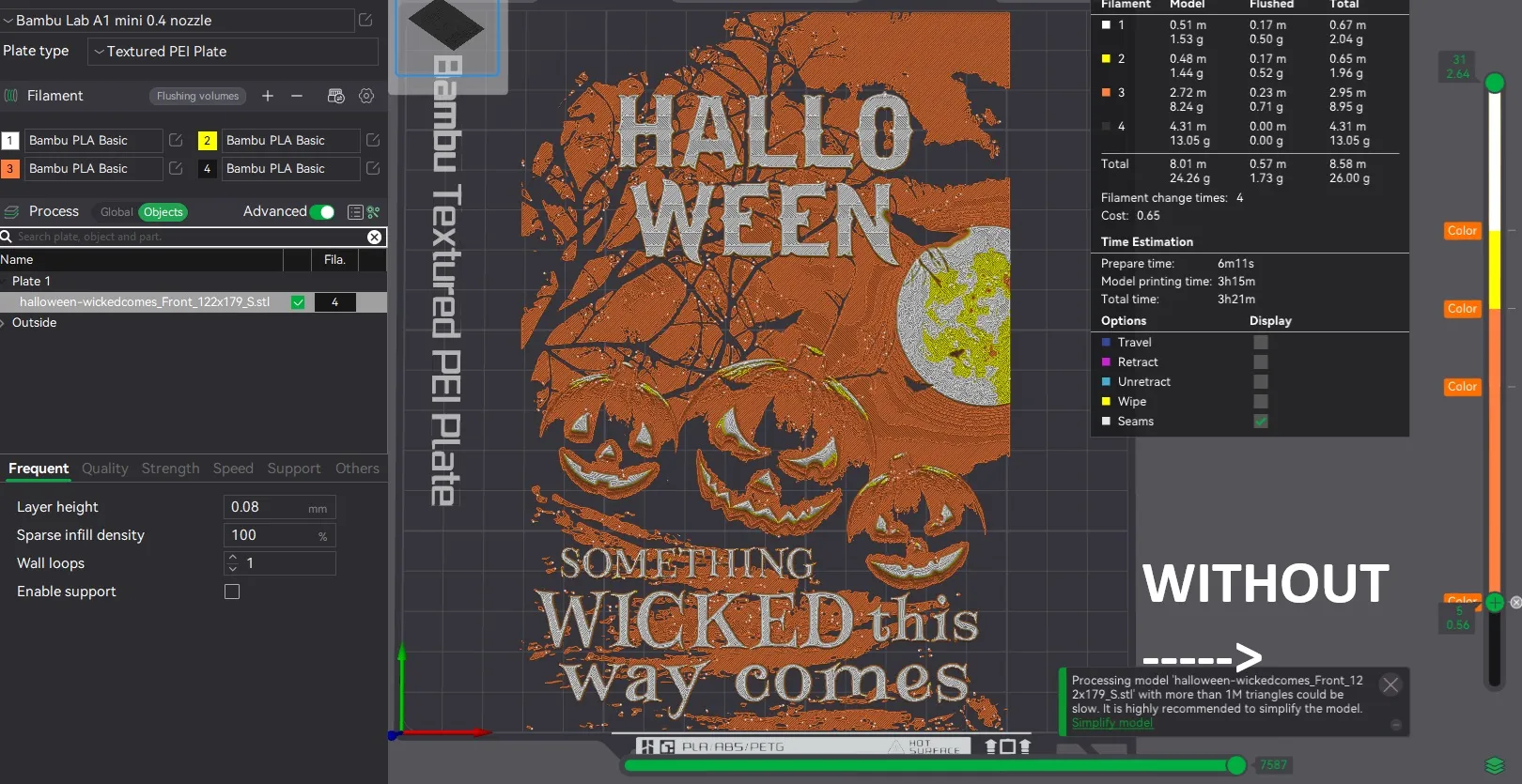Remove a filament with the minus icon
The image size is (1522, 784).
coord(297,96)
